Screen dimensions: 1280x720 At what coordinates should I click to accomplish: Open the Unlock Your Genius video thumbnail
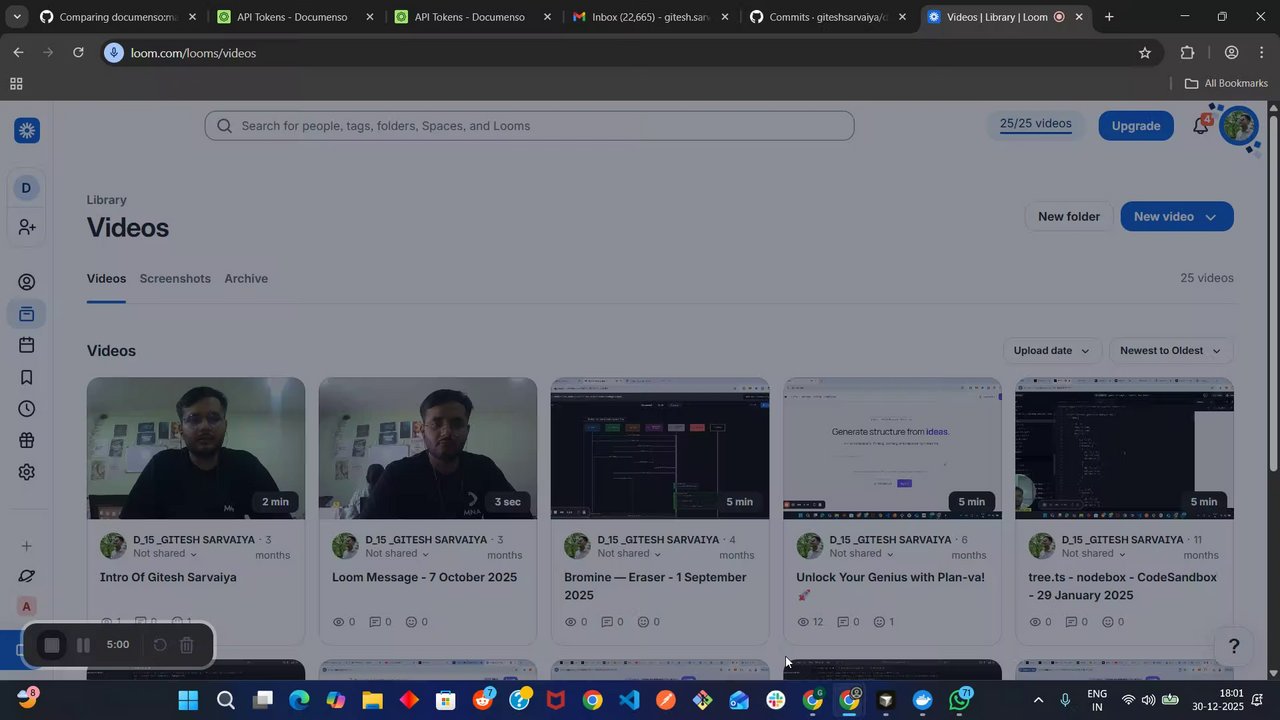tap(892, 449)
